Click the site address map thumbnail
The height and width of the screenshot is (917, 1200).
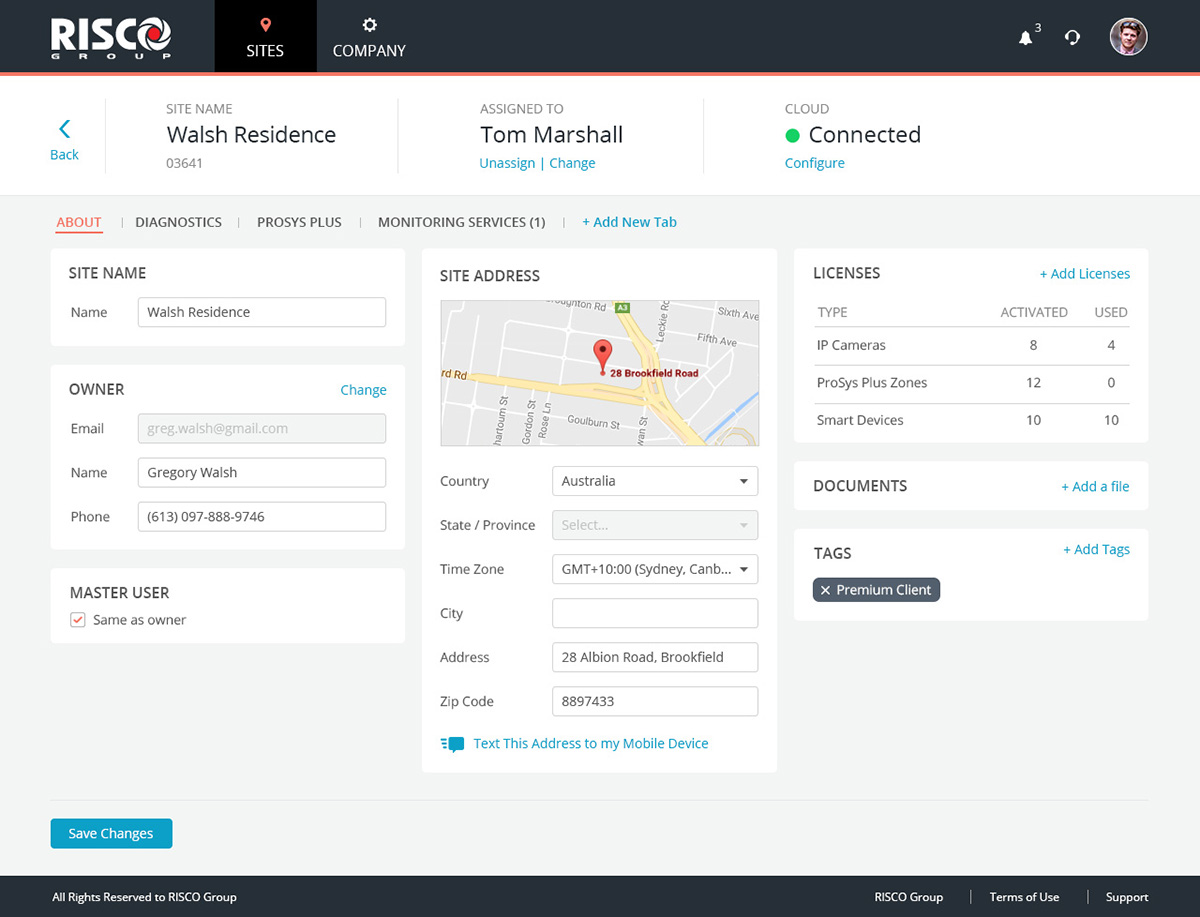click(x=599, y=373)
